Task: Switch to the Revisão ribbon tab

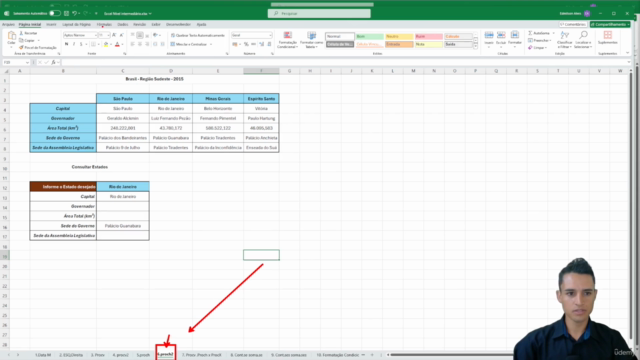Action: 140,24
